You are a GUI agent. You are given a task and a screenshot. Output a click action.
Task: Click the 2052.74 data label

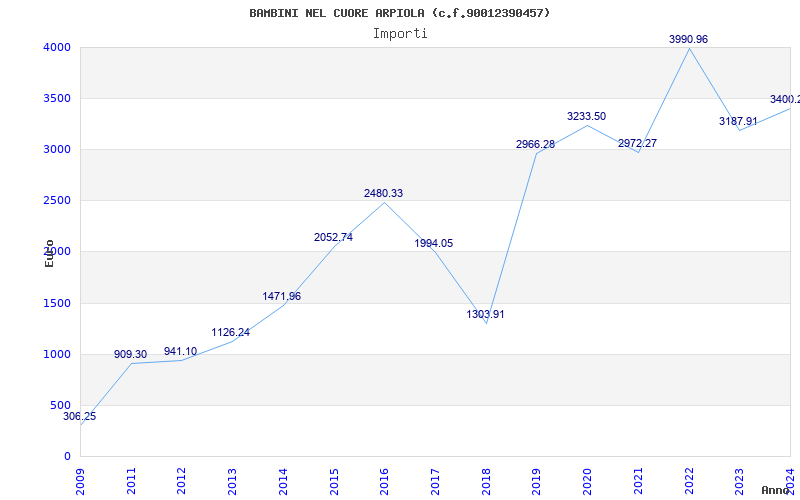click(x=333, y=237)
